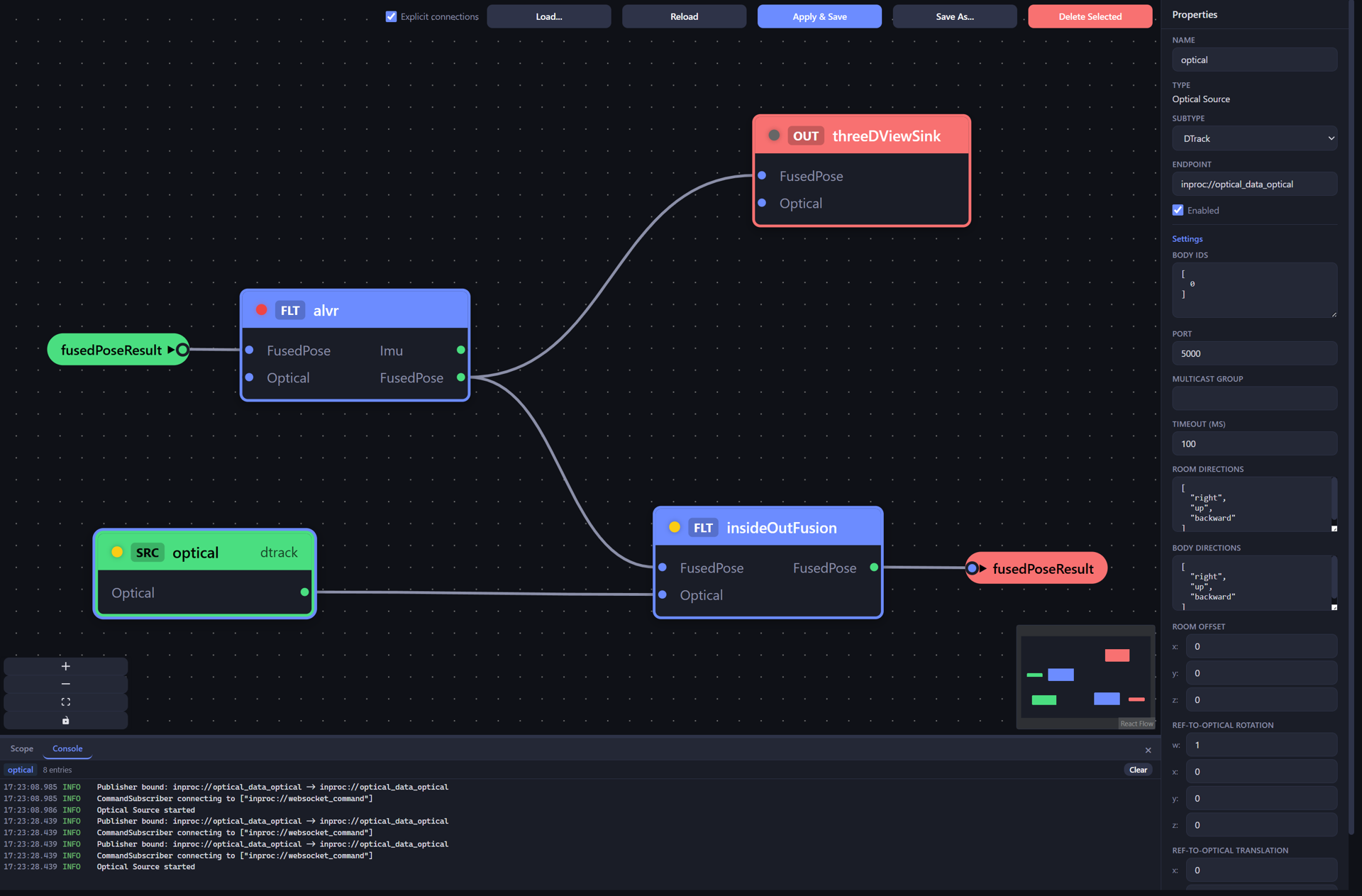The image size is (1362, 896).
Task: Click the FLT badge on alvr node
Action: [x=289, y=310]
